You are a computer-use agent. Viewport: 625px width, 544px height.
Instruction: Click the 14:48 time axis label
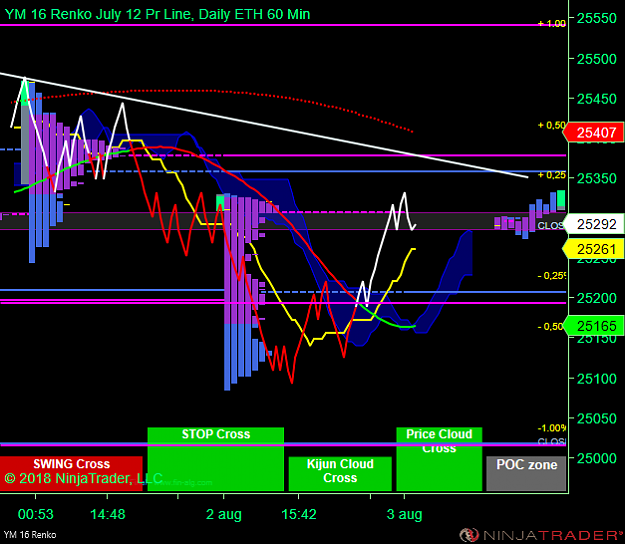coord(108,514)
